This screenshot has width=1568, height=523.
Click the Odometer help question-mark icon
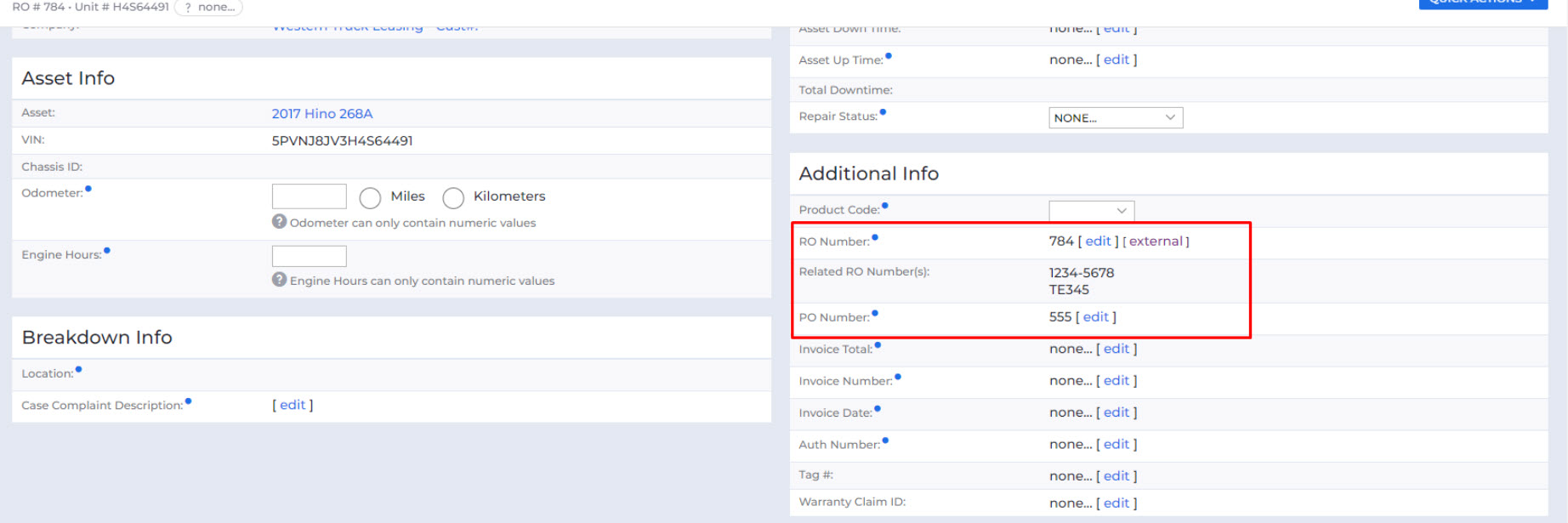click(x=279, y=221)
